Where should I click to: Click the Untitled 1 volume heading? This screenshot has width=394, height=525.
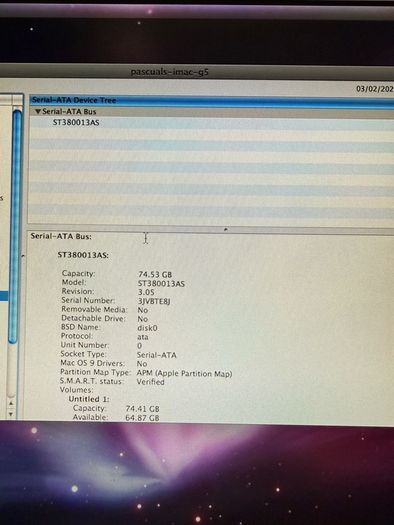click(89, 399)
